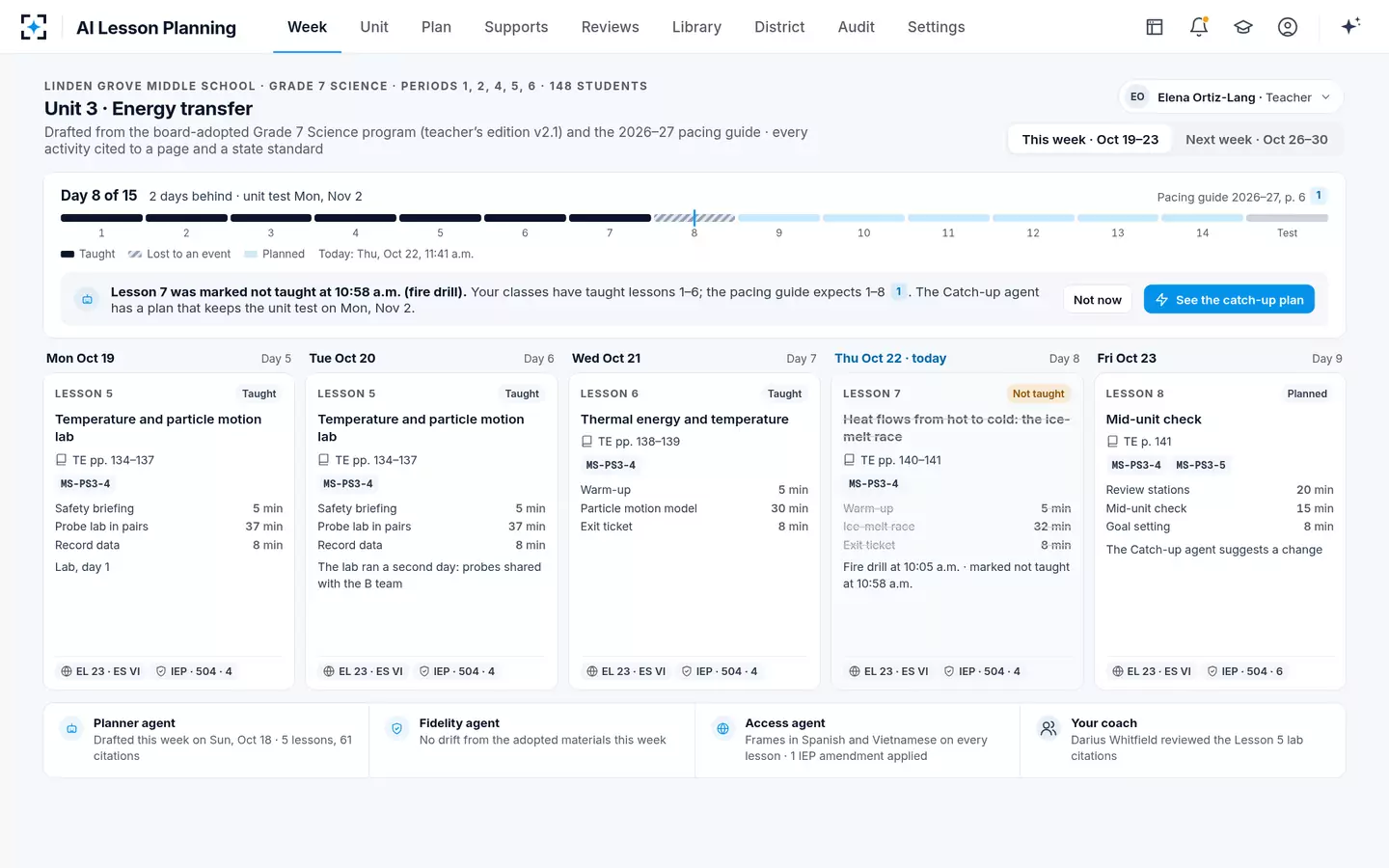Select This week · Oct 19–23
This screenshot has width=1389, height=868.
click(1090, 140)
